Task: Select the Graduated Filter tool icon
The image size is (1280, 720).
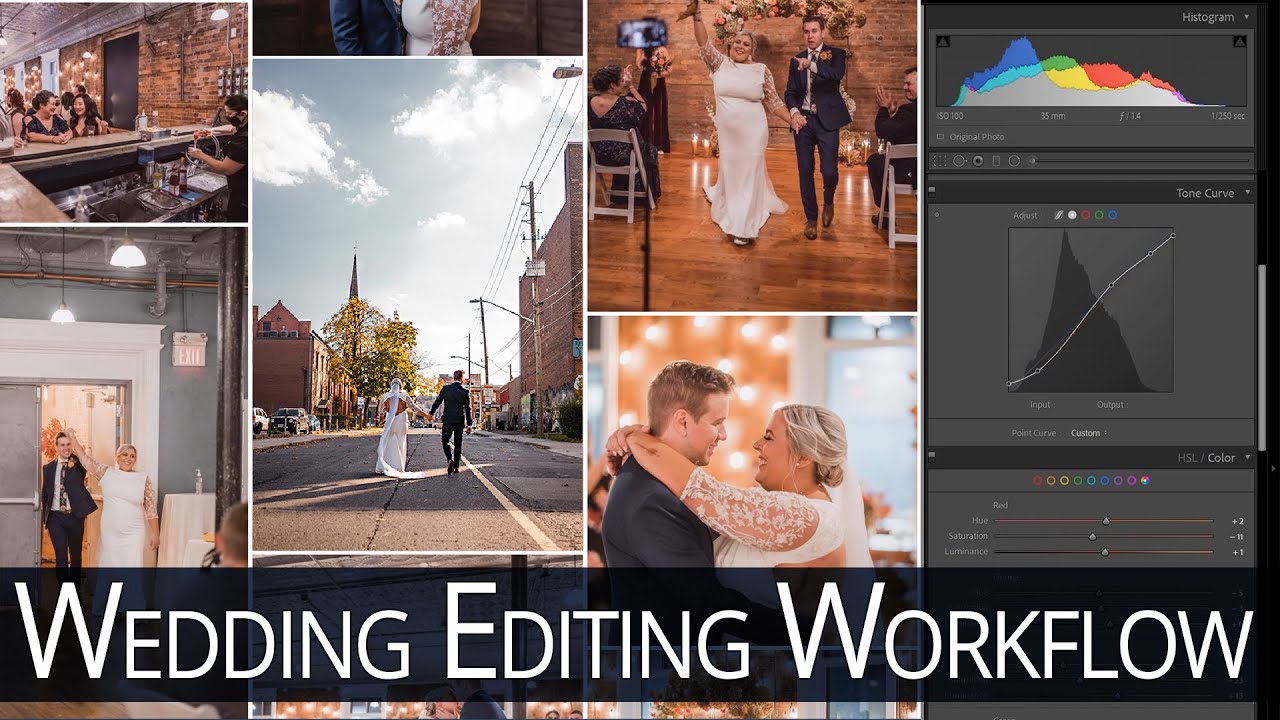Action: click(x=996, y=161)
